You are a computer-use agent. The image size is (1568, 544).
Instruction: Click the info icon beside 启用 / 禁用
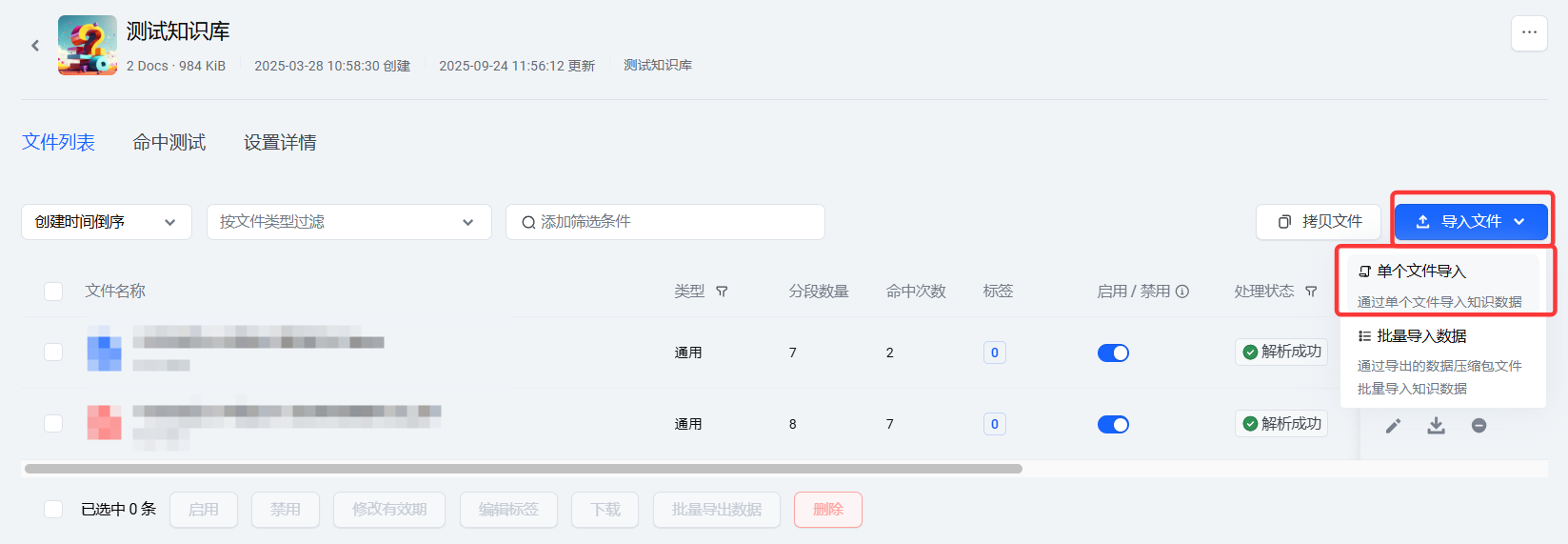(x=1182, y=292)
